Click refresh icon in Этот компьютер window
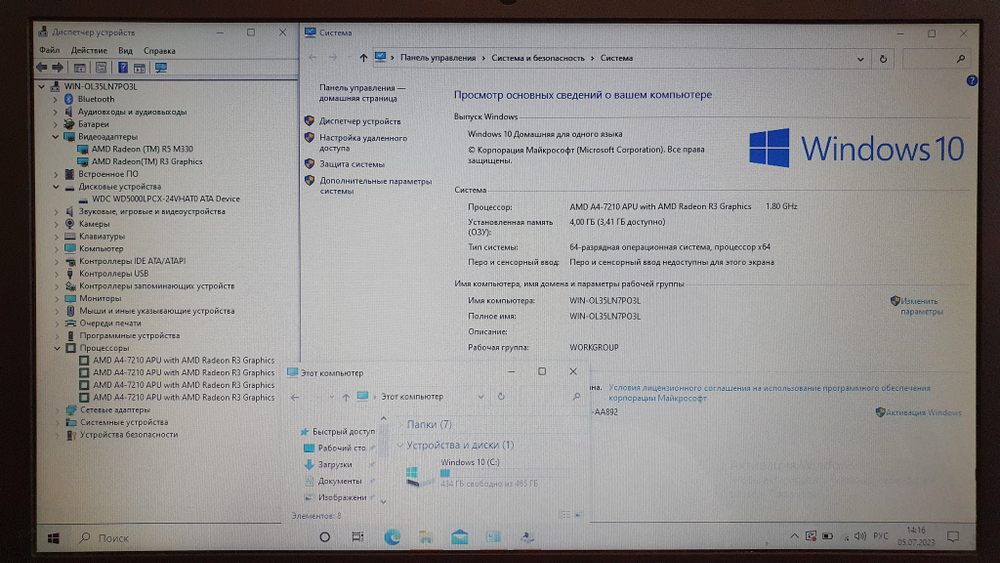This screenshot has height=563, width=1000. pos(501,397)
